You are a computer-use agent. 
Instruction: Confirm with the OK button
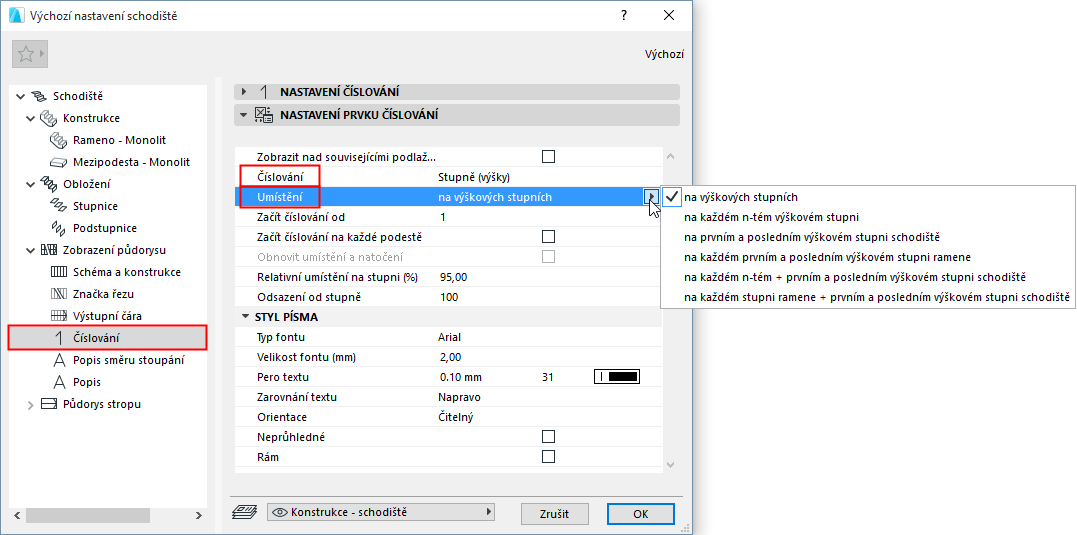[x=641, y=513]
